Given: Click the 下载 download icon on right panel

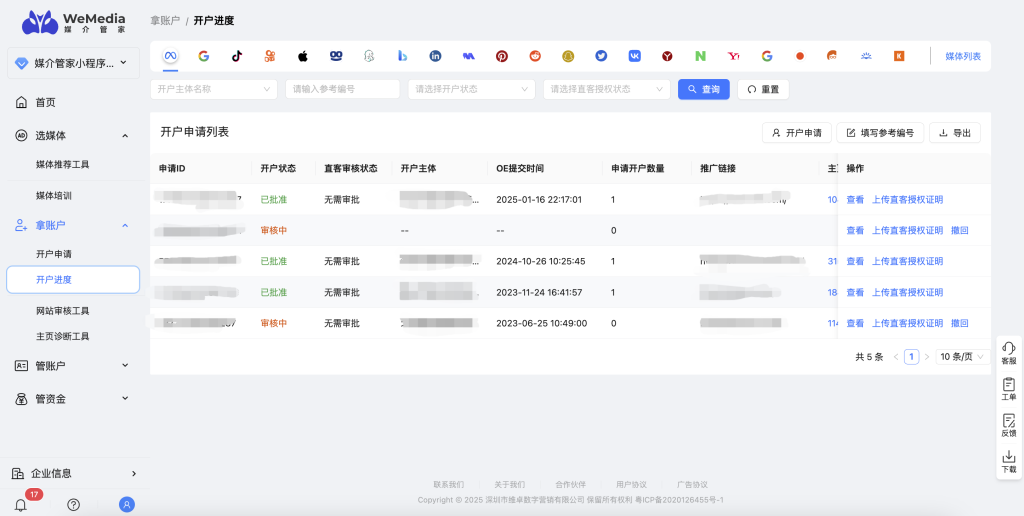Looking at the screenshot, I should tap(1008, 461).
